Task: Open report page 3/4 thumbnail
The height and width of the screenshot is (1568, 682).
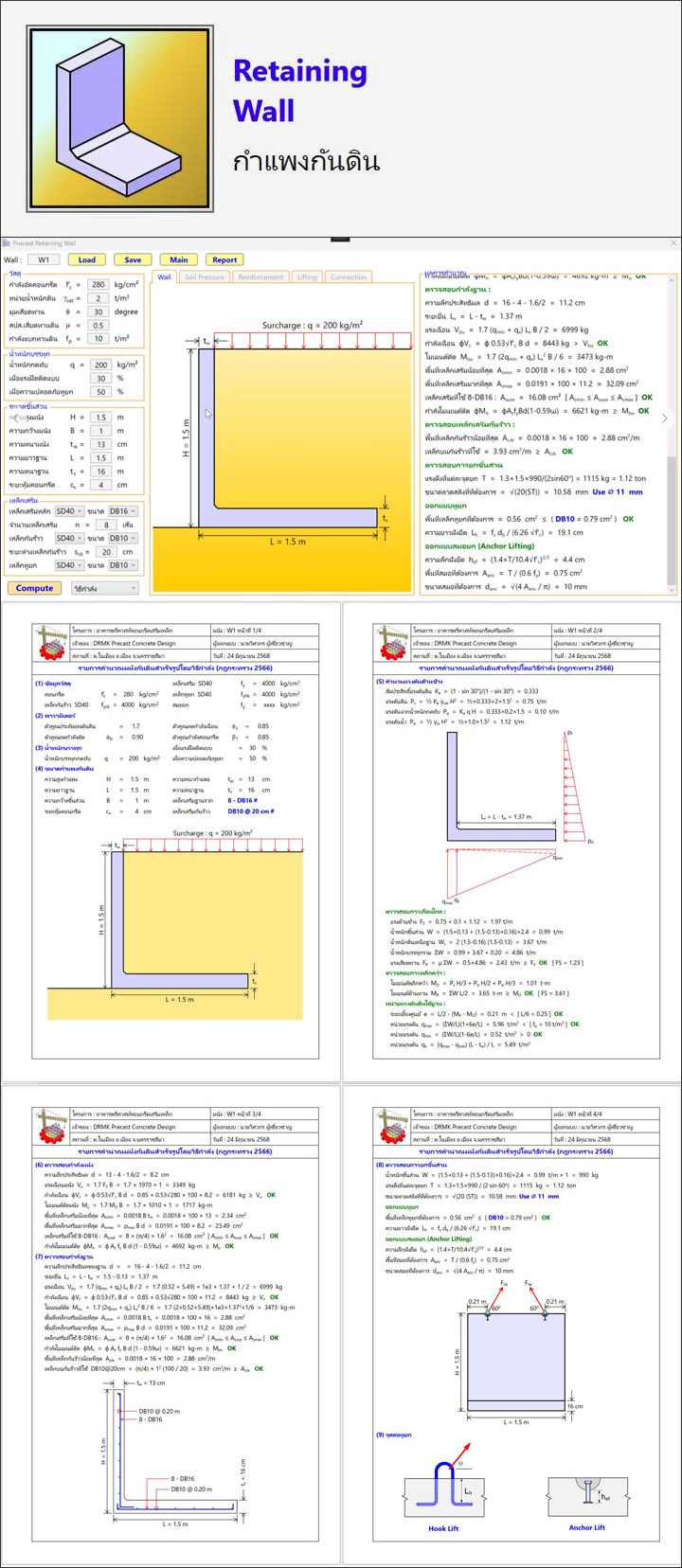Action: [x=170, y=1327]
